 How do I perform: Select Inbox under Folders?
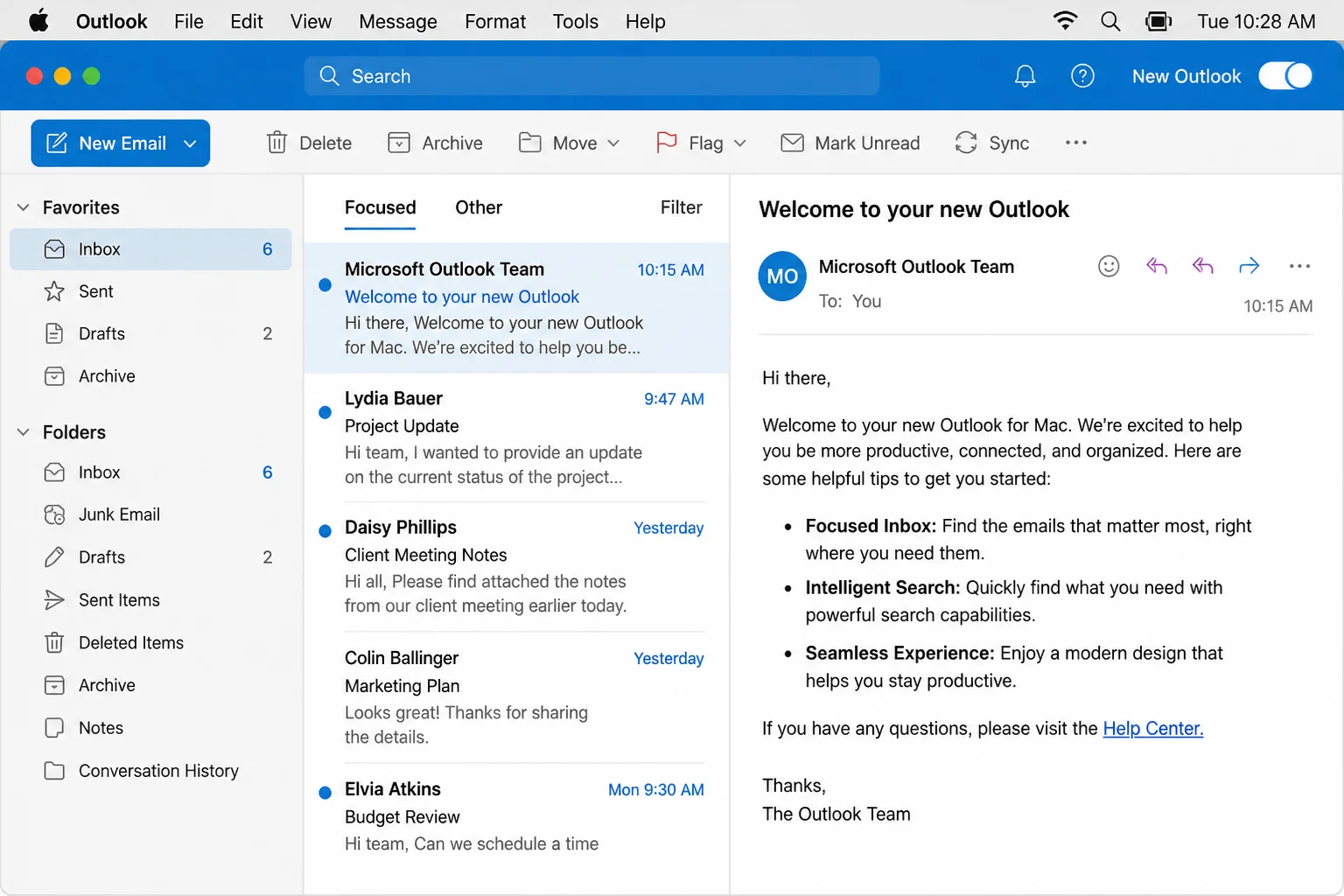pyautogui.click(x=150, y=472)
